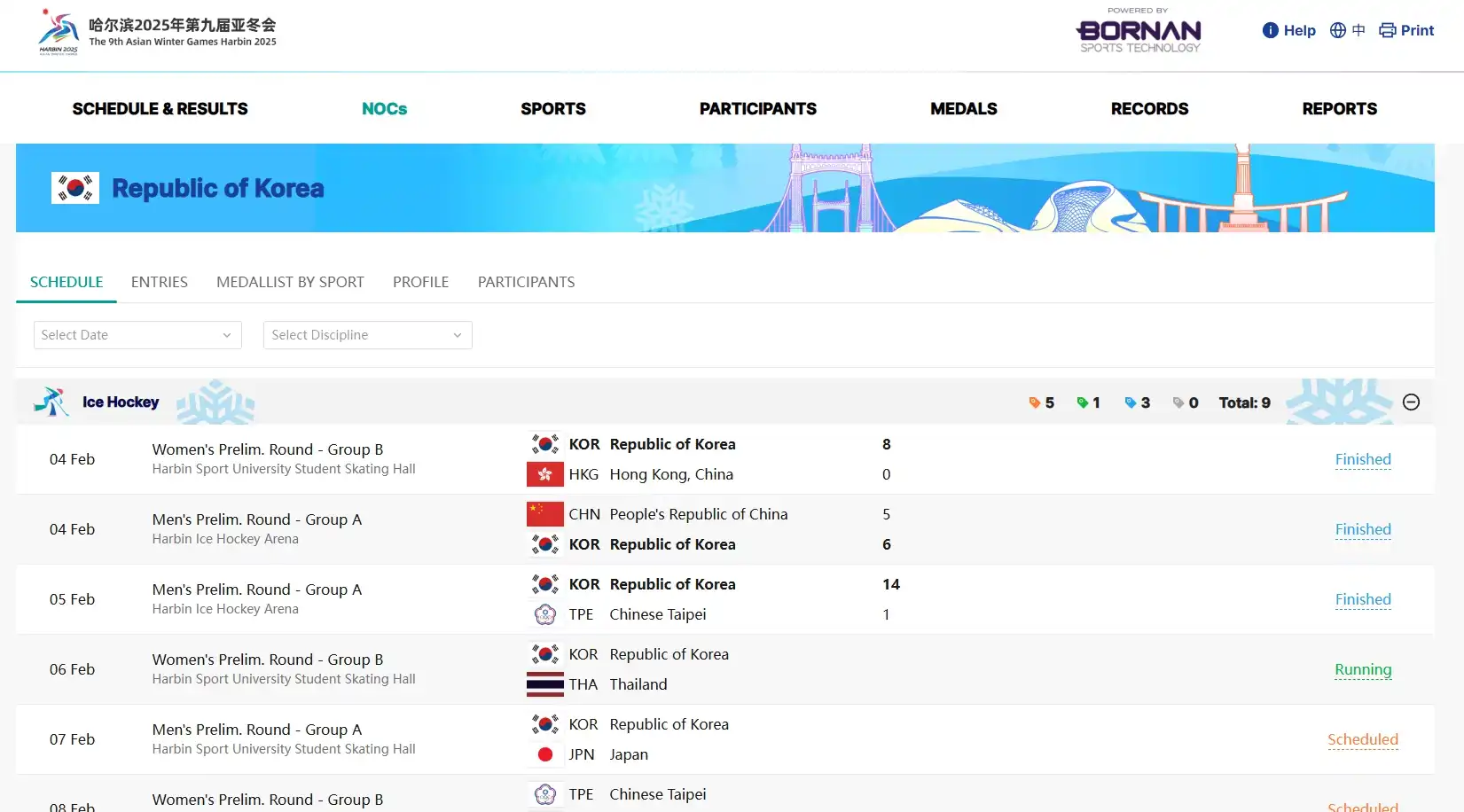Open Schedule & Results menu
Screen dimensions: 1464x812
[160, 109]
